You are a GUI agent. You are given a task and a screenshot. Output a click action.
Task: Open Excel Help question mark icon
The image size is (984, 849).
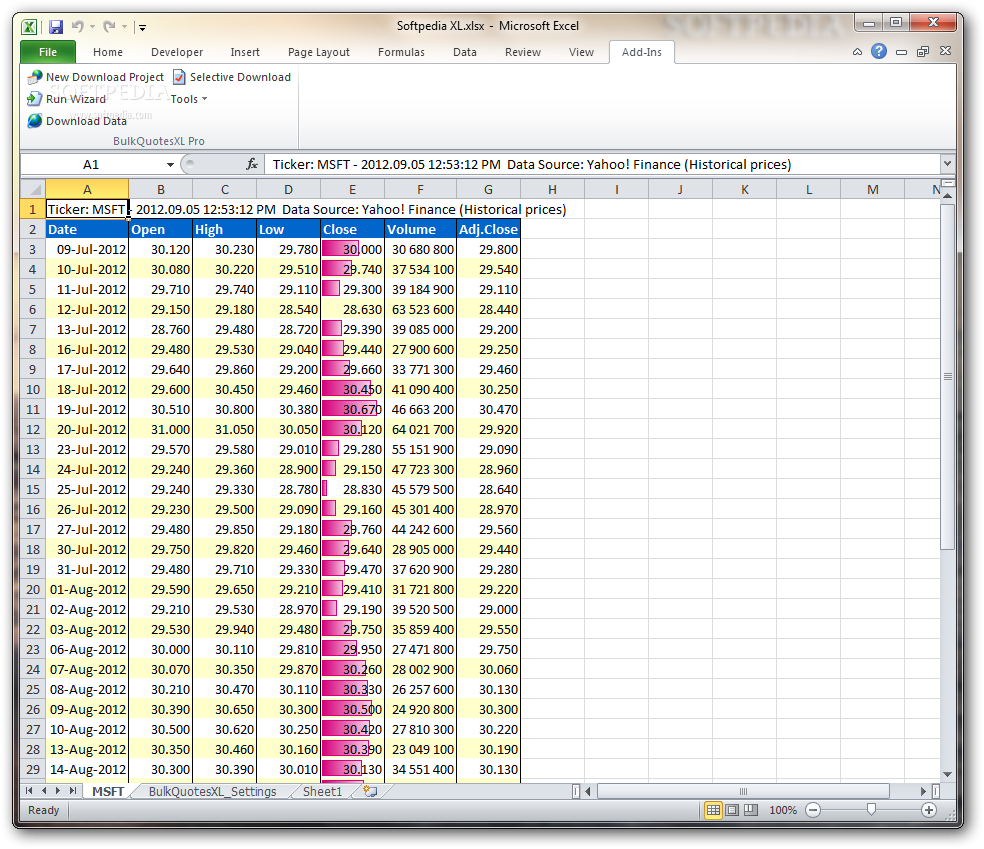[x=879, y=51]
